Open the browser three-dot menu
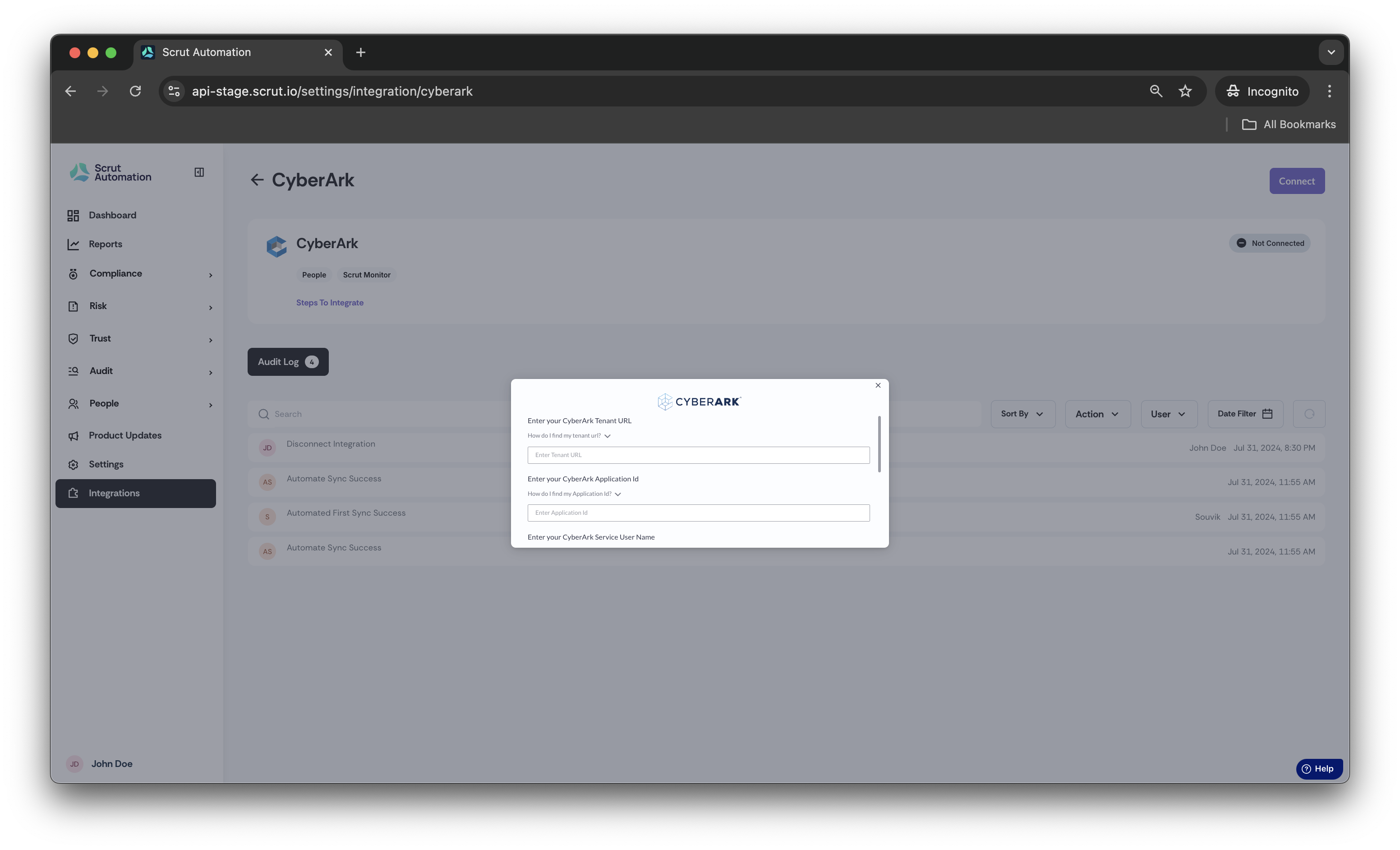The width and height of the screenshot is (1400, 850). 1330,91
